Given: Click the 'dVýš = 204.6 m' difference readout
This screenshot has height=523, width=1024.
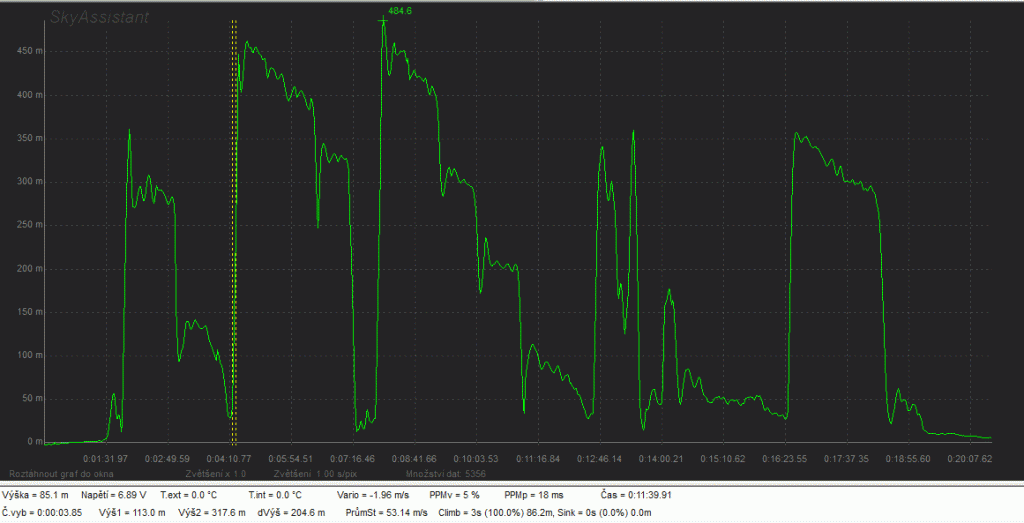Looking at the screenshot, I should coord(286,512).
